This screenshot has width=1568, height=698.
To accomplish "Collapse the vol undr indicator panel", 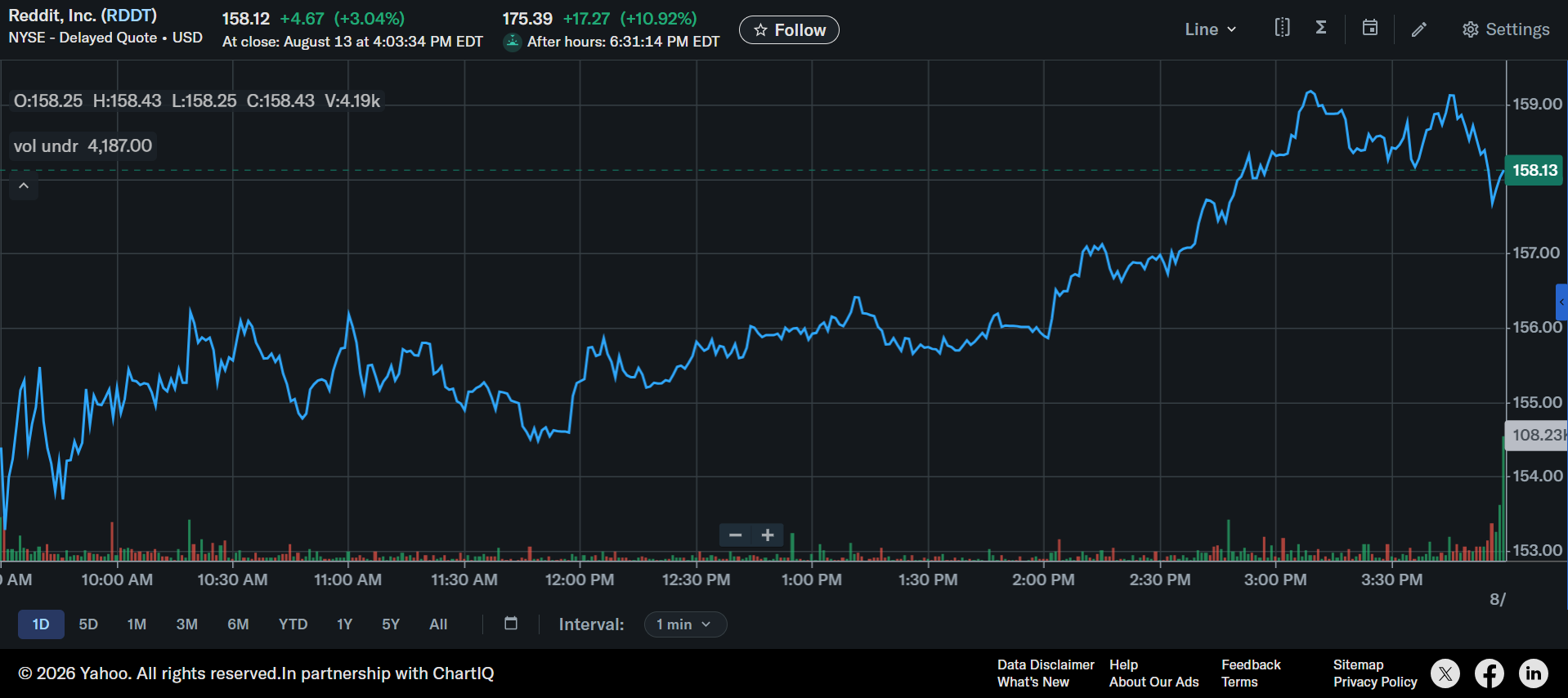I will click(x=24, y=186).
